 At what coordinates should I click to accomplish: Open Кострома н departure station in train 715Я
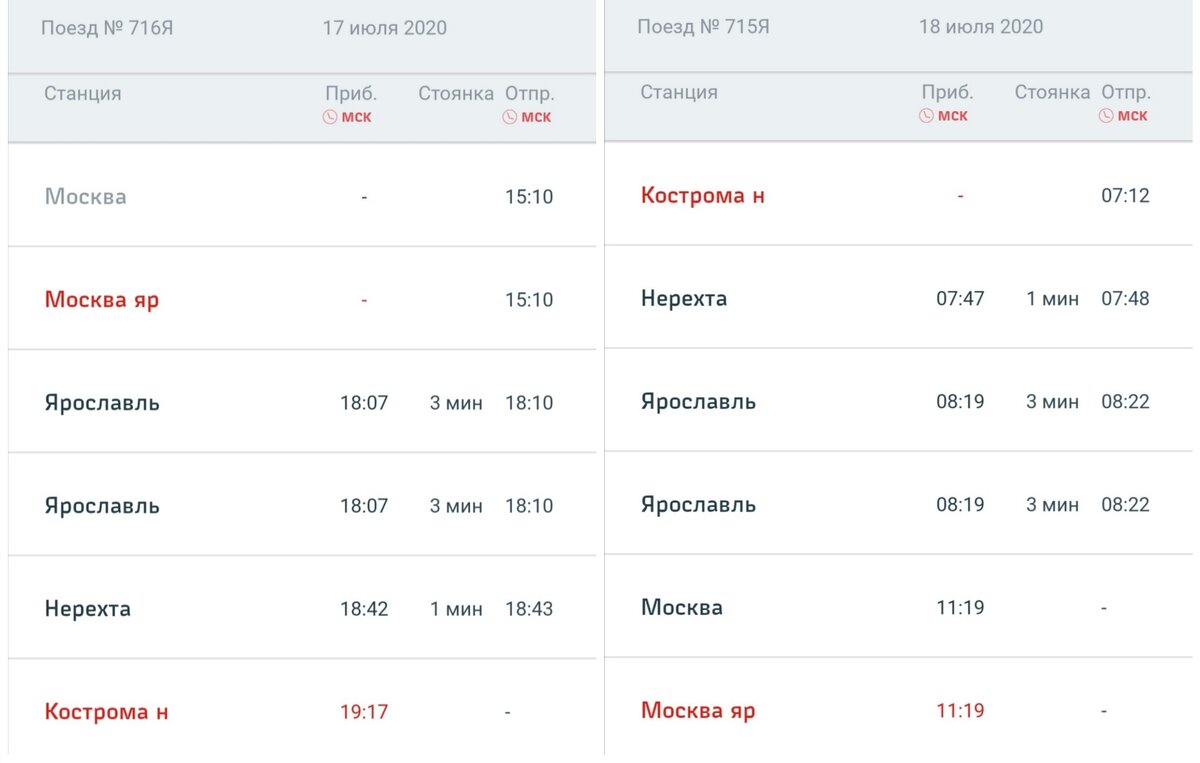702,196
